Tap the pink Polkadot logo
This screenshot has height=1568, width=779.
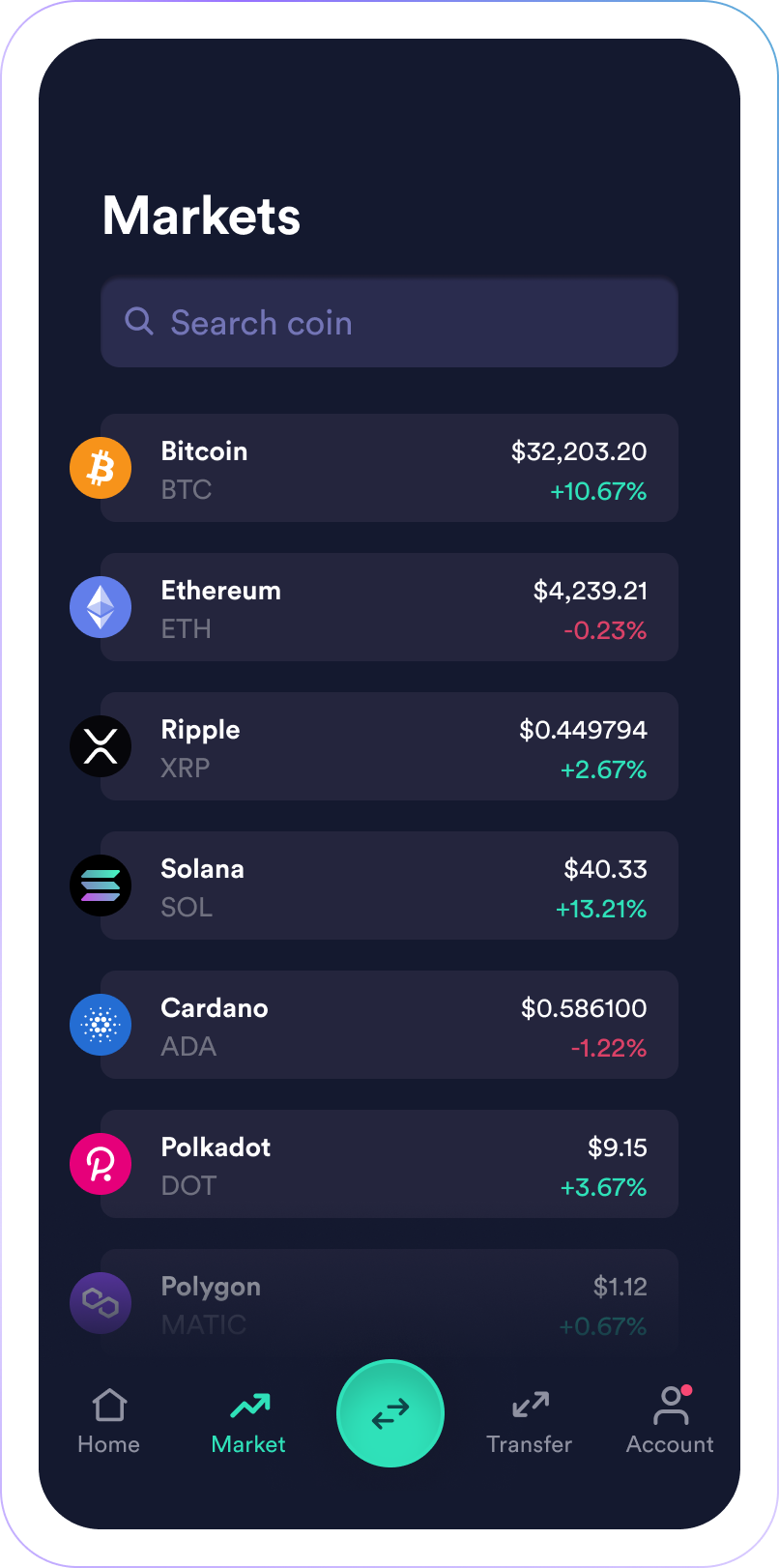point(101,1164)
